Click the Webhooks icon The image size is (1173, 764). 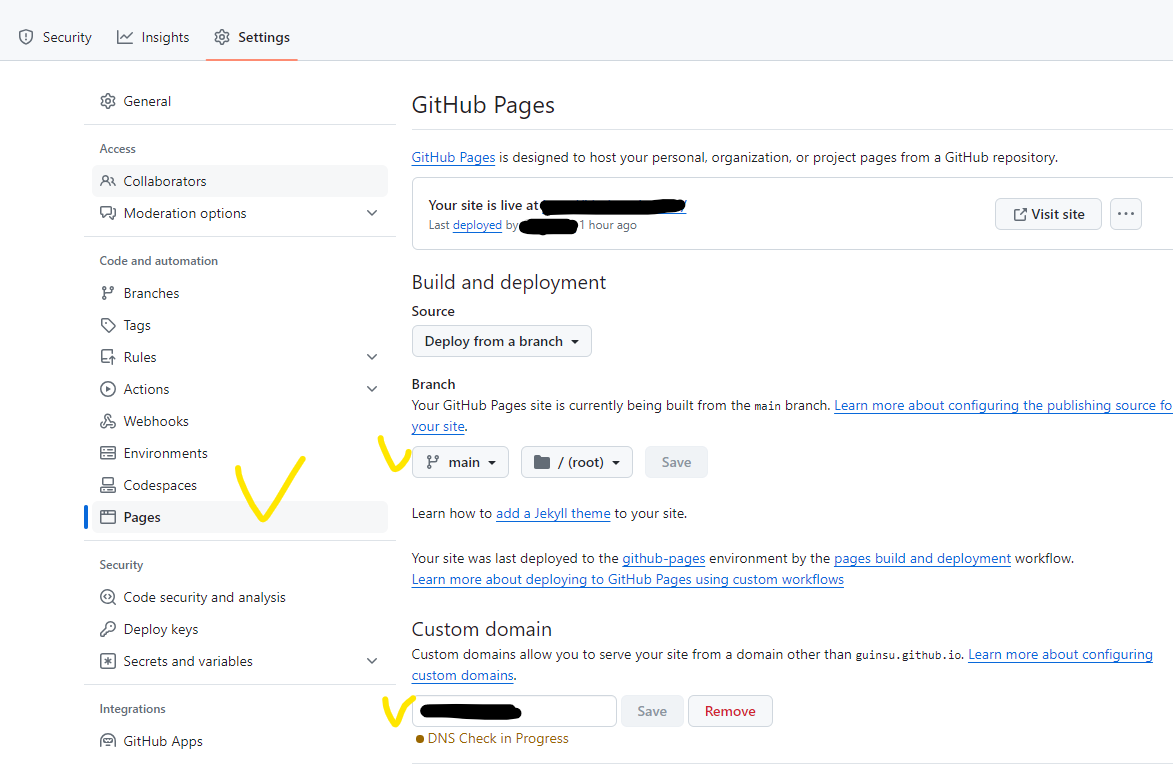pyautogui.click(x=108, y=421)
